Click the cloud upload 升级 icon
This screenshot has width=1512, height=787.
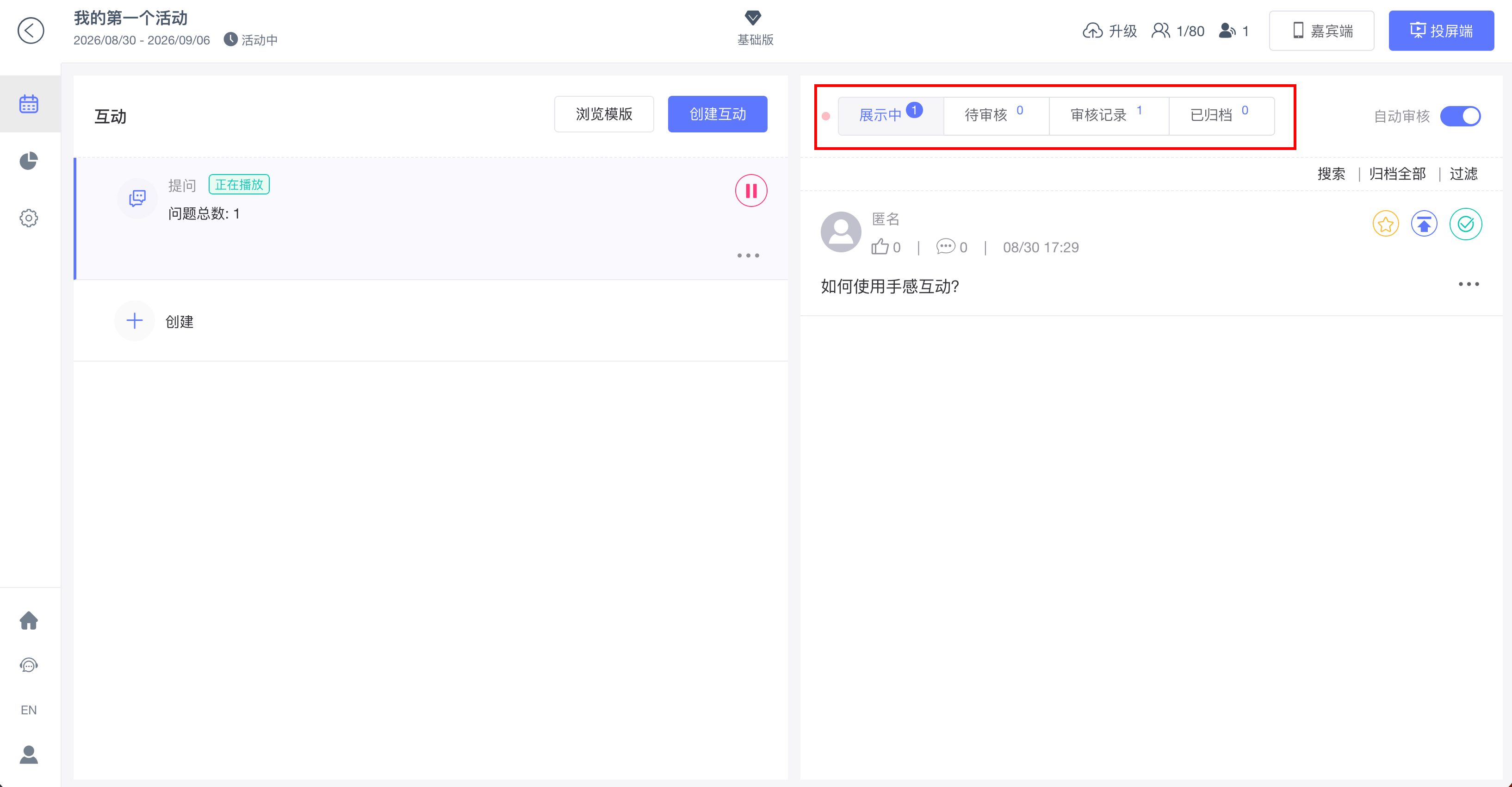pyautogui.click(x=1092, y=31)
